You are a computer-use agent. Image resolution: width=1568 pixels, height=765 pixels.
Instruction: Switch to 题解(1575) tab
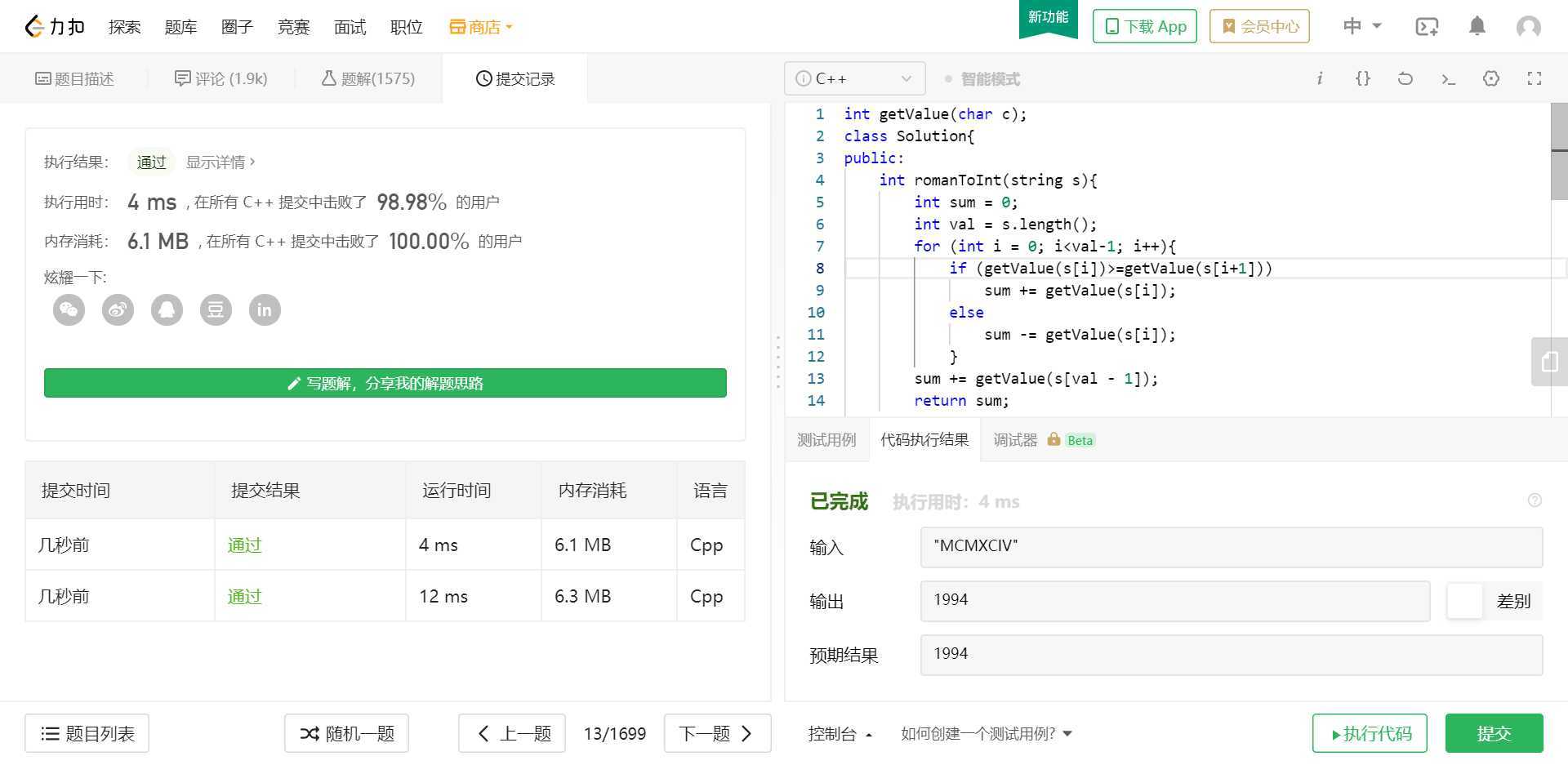click(368, 78)
